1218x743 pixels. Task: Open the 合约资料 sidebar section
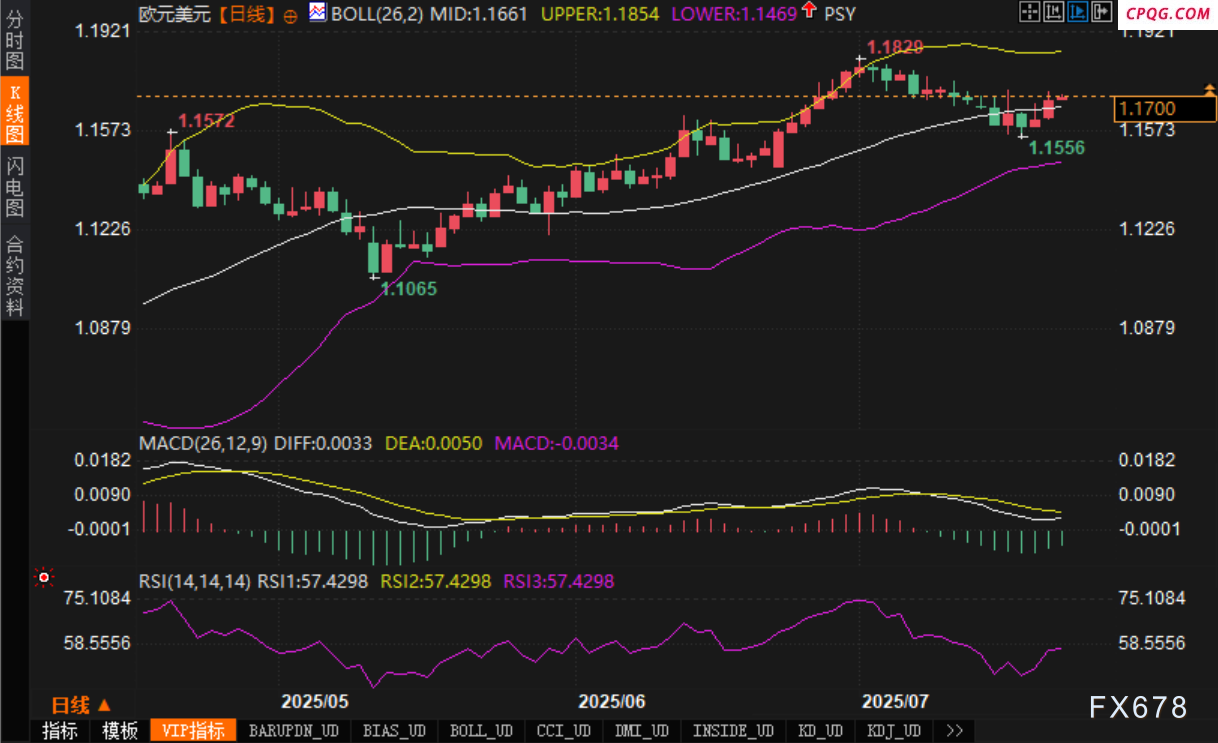(15, 274)
